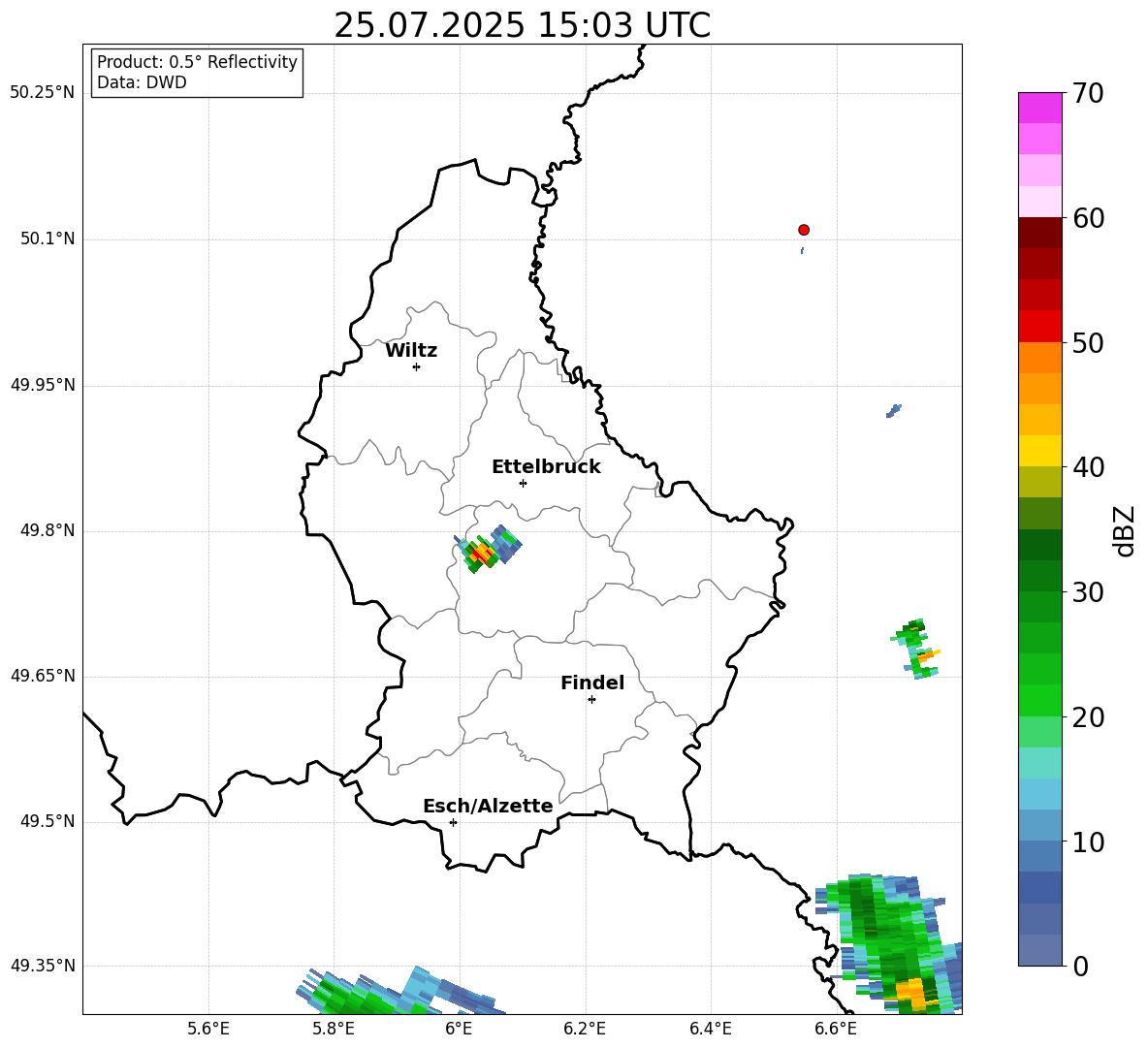Click the cross marker below Wiltz
1148x1048 pixels.
coord(417,366)
